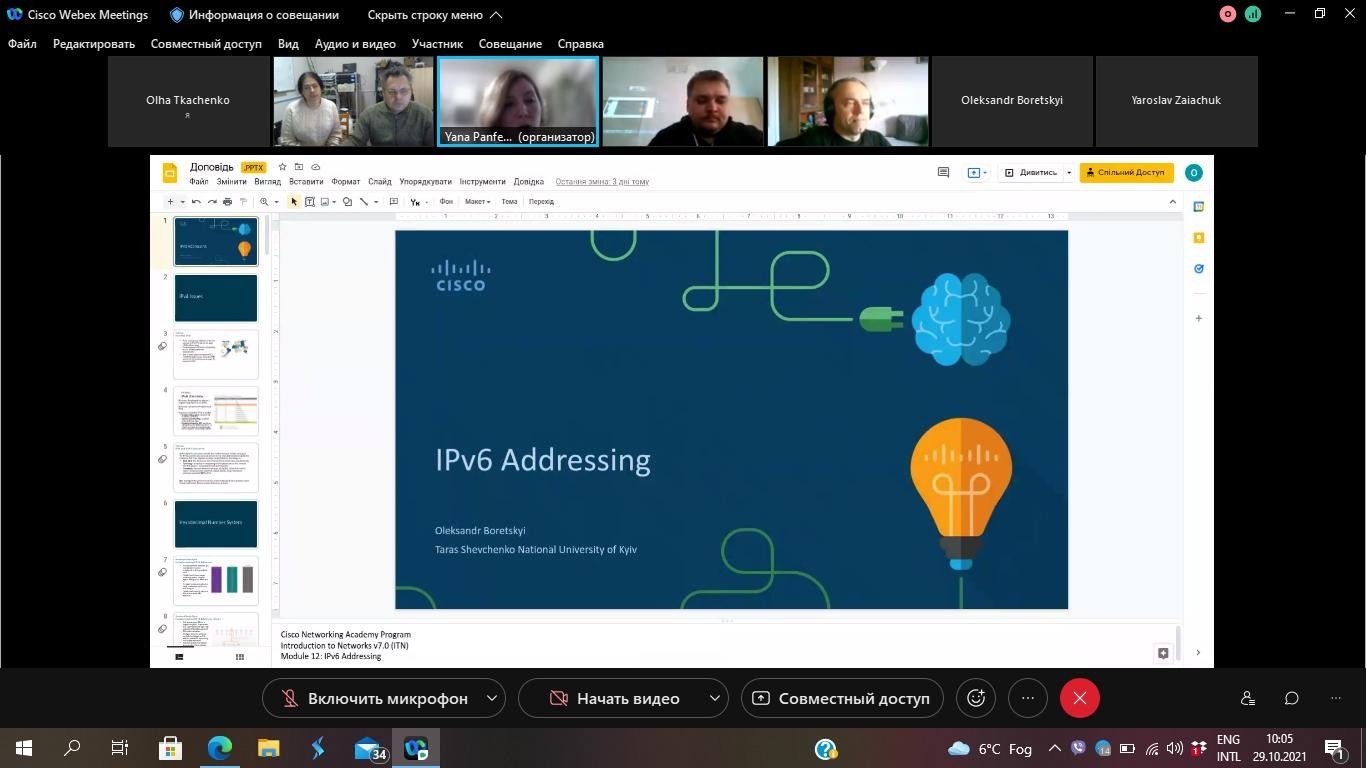Select the text box tool
This screenshot has height=768, width=1366.
pos(310,202)
